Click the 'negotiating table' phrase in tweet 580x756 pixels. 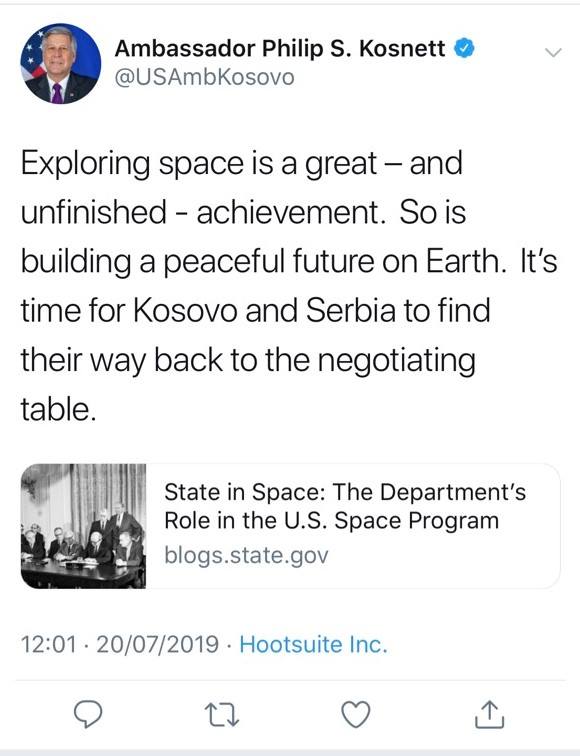click(248, 384)
